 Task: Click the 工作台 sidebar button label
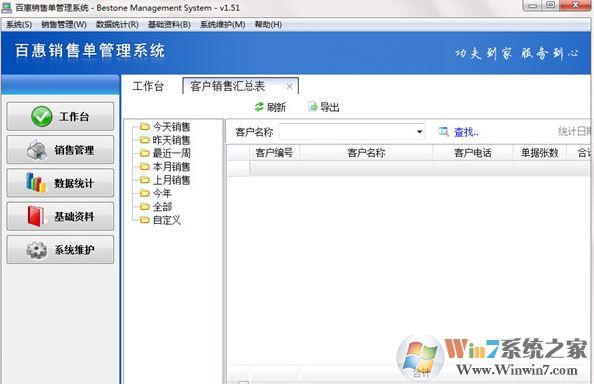click(74, 117)
